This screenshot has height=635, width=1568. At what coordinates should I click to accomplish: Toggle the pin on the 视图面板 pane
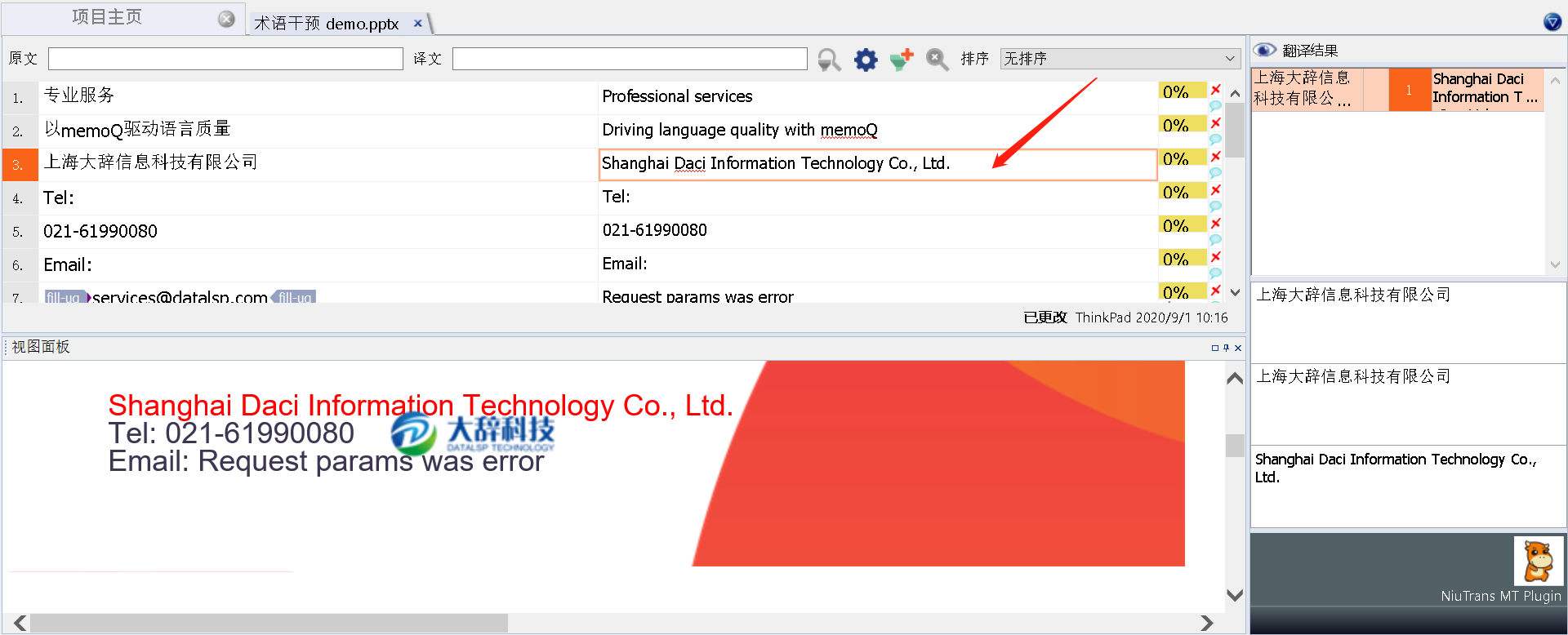tap(1226, 348)
